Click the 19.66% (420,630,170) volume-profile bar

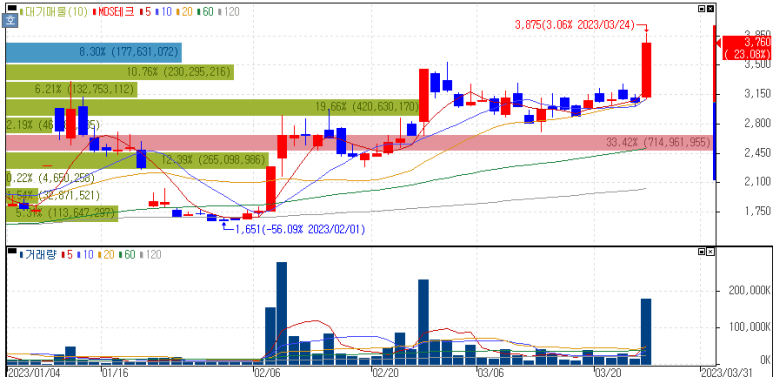pos(212,107)
